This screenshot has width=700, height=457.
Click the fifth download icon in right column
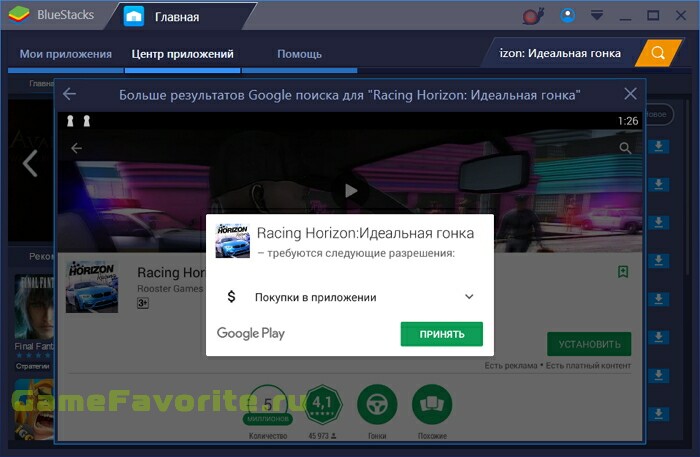pyautogui.click(x=658, y=299)
